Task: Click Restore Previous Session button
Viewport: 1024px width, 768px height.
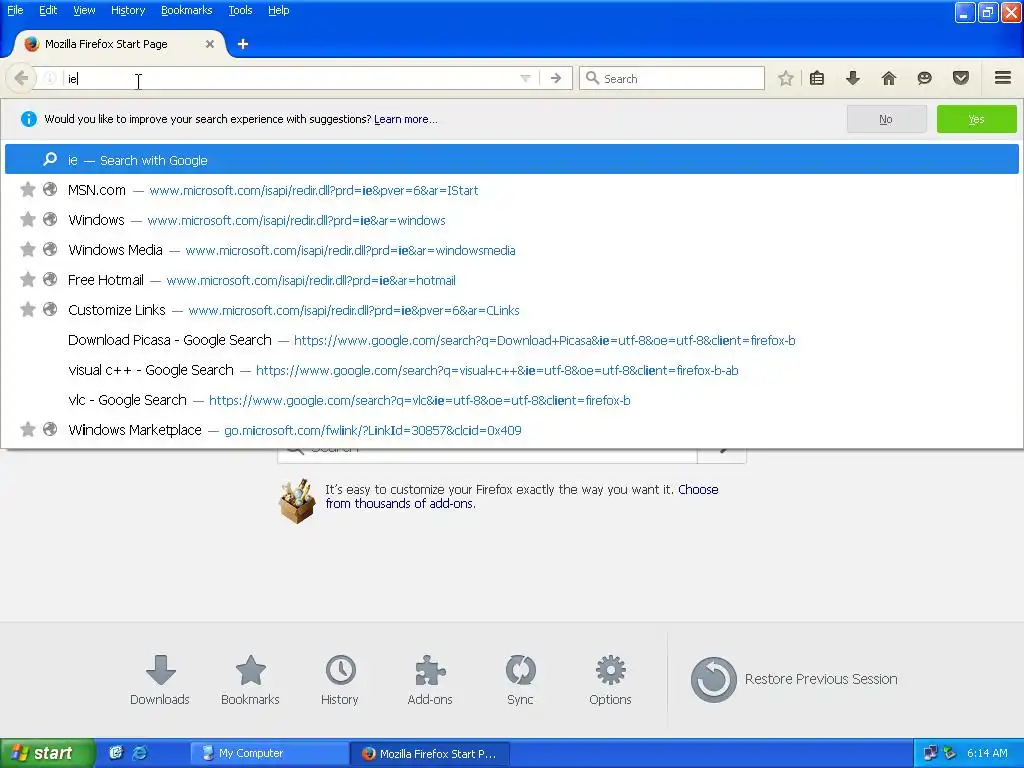Action: [794, 679]
